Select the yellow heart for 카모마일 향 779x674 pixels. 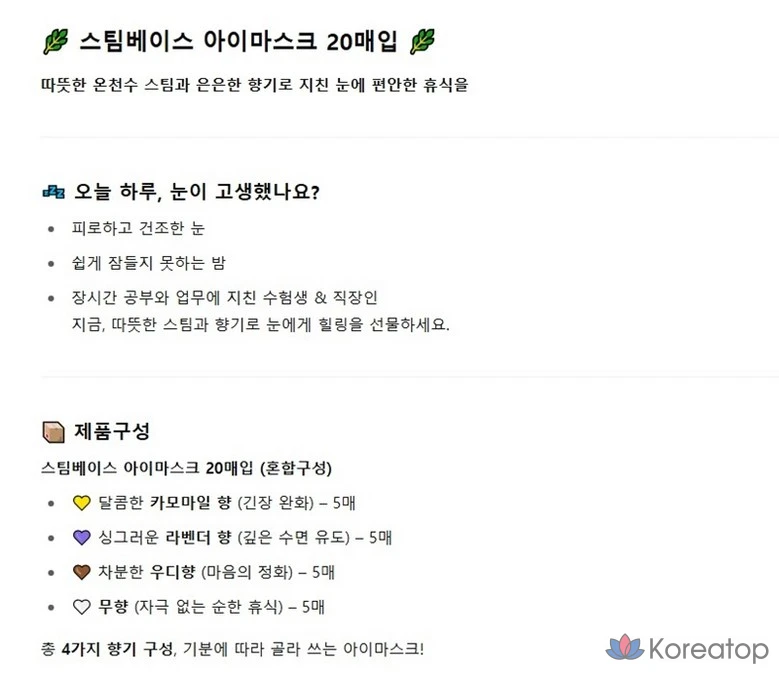(82, 503)
